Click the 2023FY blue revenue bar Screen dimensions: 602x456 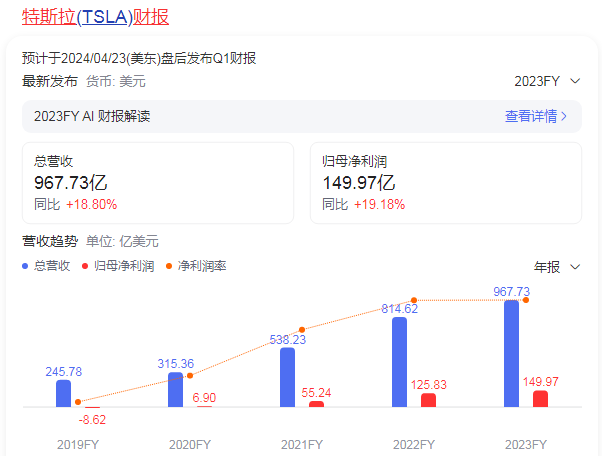pos(511,354)
